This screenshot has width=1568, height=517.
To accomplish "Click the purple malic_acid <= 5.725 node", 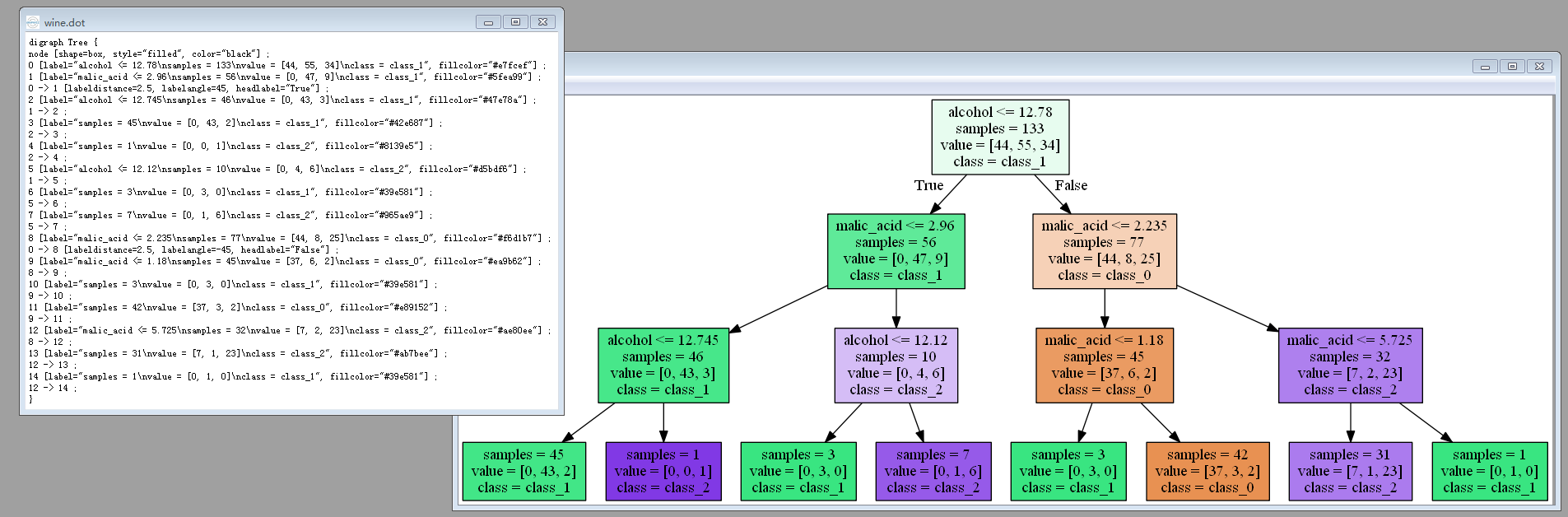I will click(x=1350, y=366).
